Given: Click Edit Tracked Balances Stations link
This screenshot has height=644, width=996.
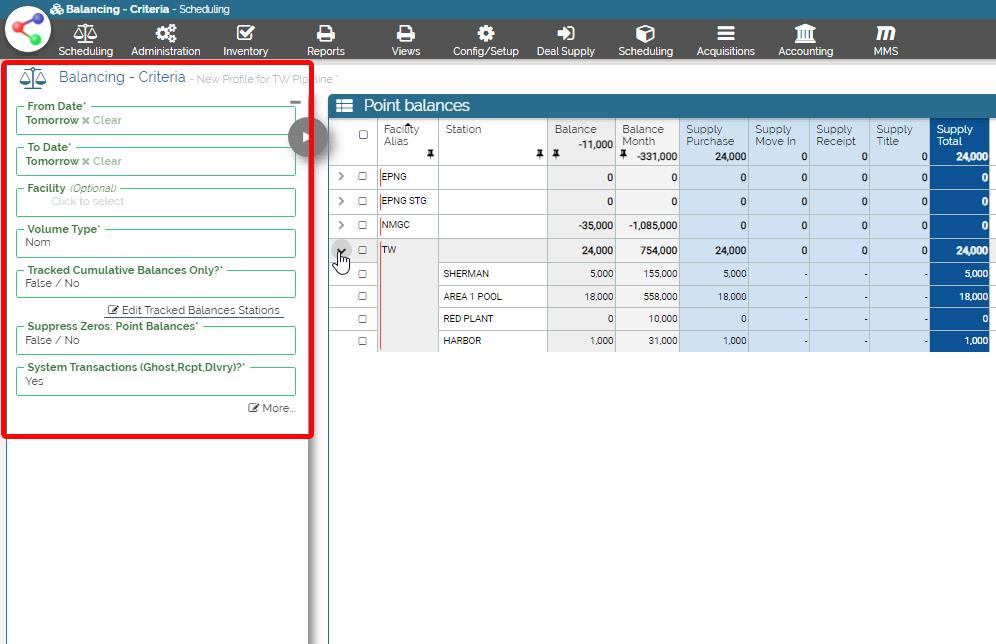Looking at the screenshot, I should click(194, 310).
